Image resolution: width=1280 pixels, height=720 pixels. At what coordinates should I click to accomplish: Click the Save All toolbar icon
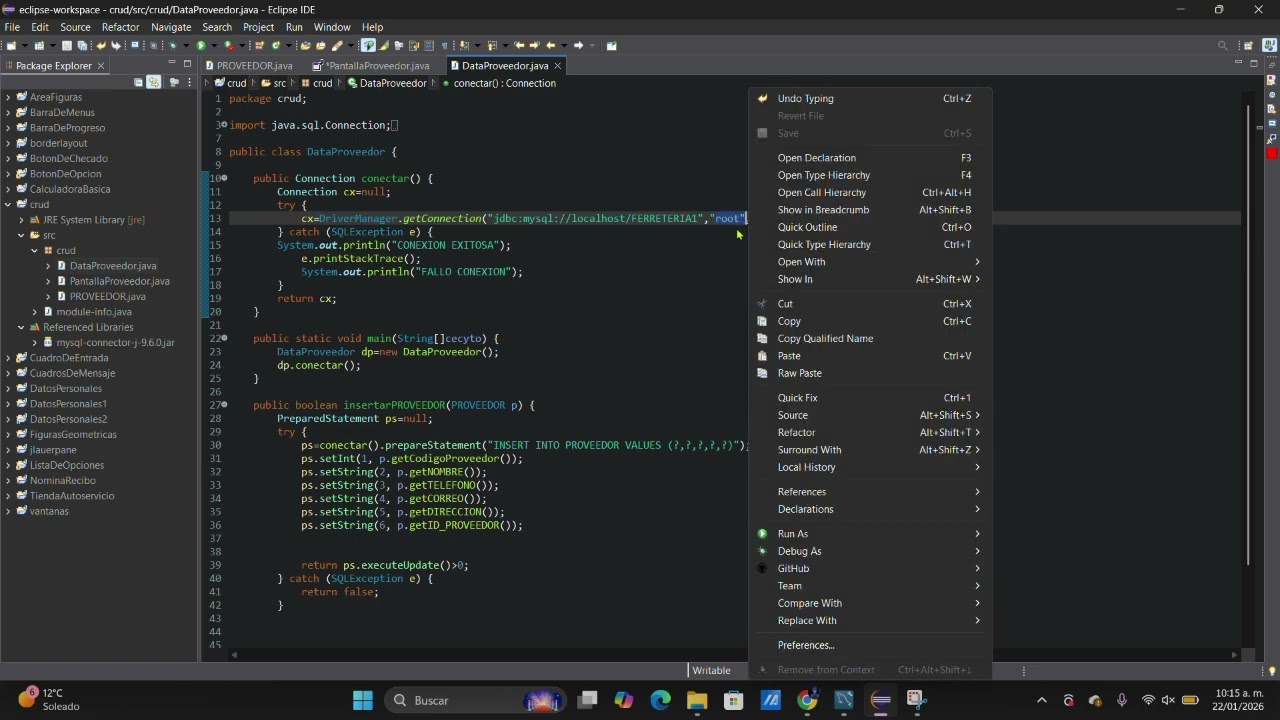(x=82, y=45)
